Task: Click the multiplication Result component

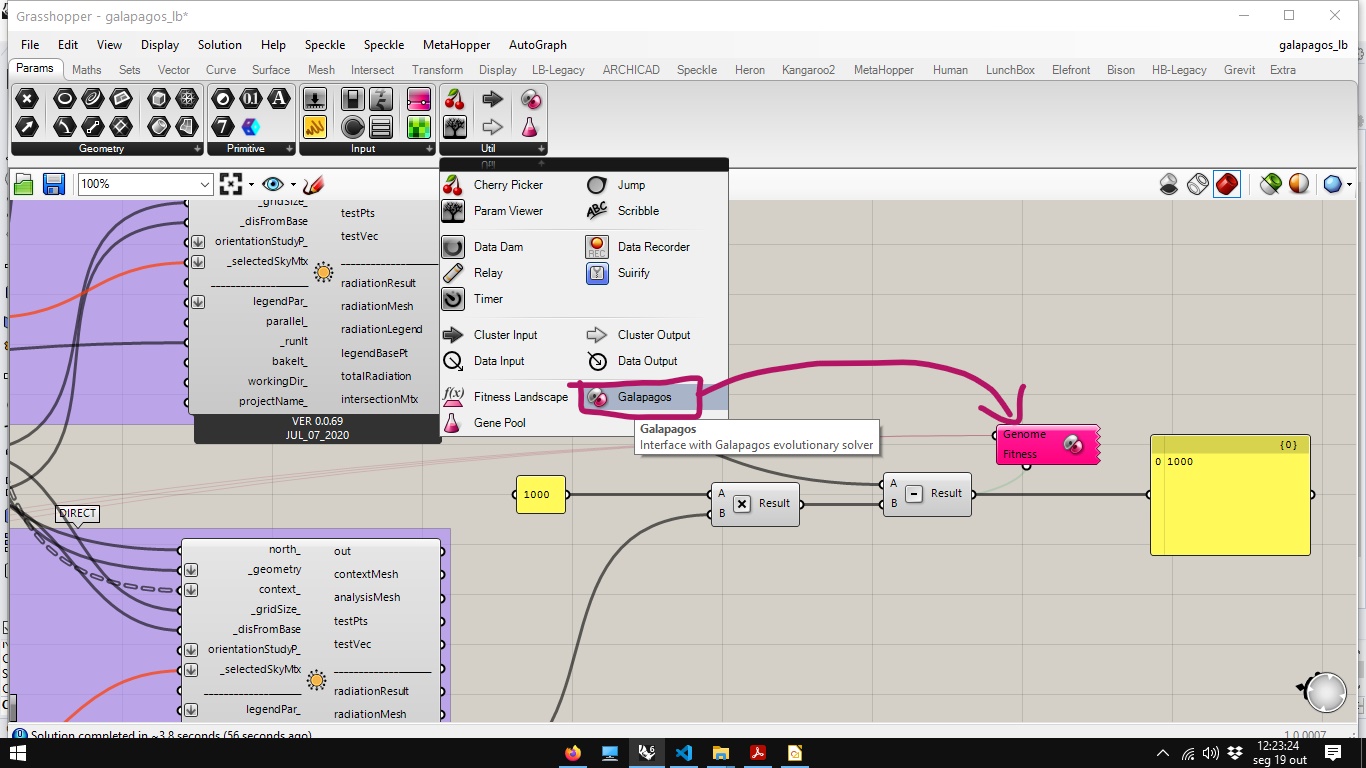Action: click(755, 504)
